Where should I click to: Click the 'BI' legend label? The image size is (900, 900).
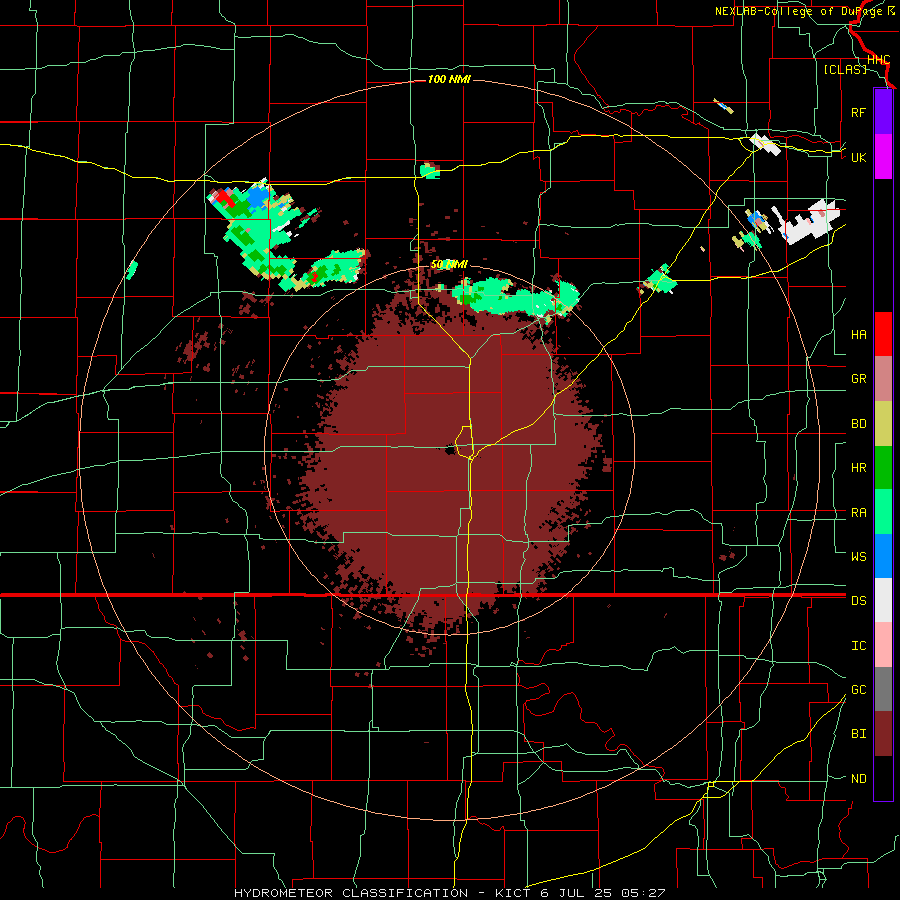(858, 734)
